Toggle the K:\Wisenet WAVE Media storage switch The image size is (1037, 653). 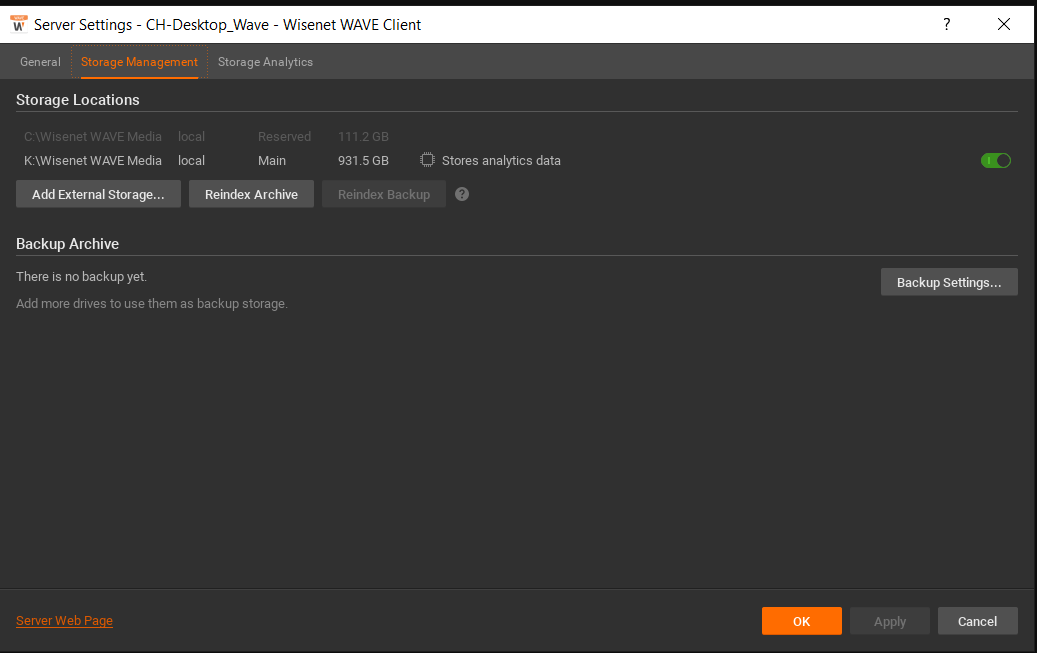(x=995, y=160)
